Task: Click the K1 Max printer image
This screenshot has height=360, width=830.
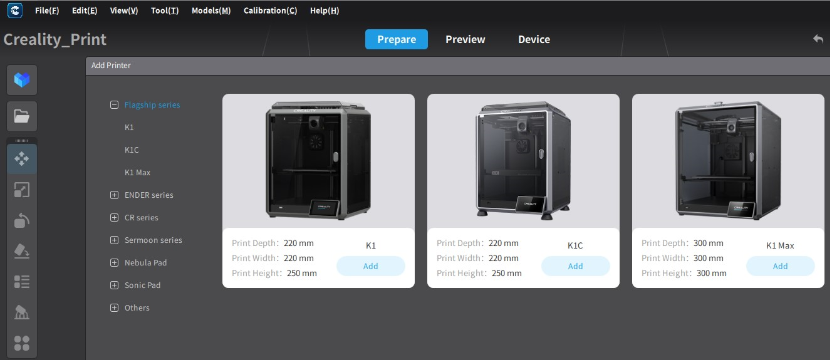Action: click(x=728, y=160)
